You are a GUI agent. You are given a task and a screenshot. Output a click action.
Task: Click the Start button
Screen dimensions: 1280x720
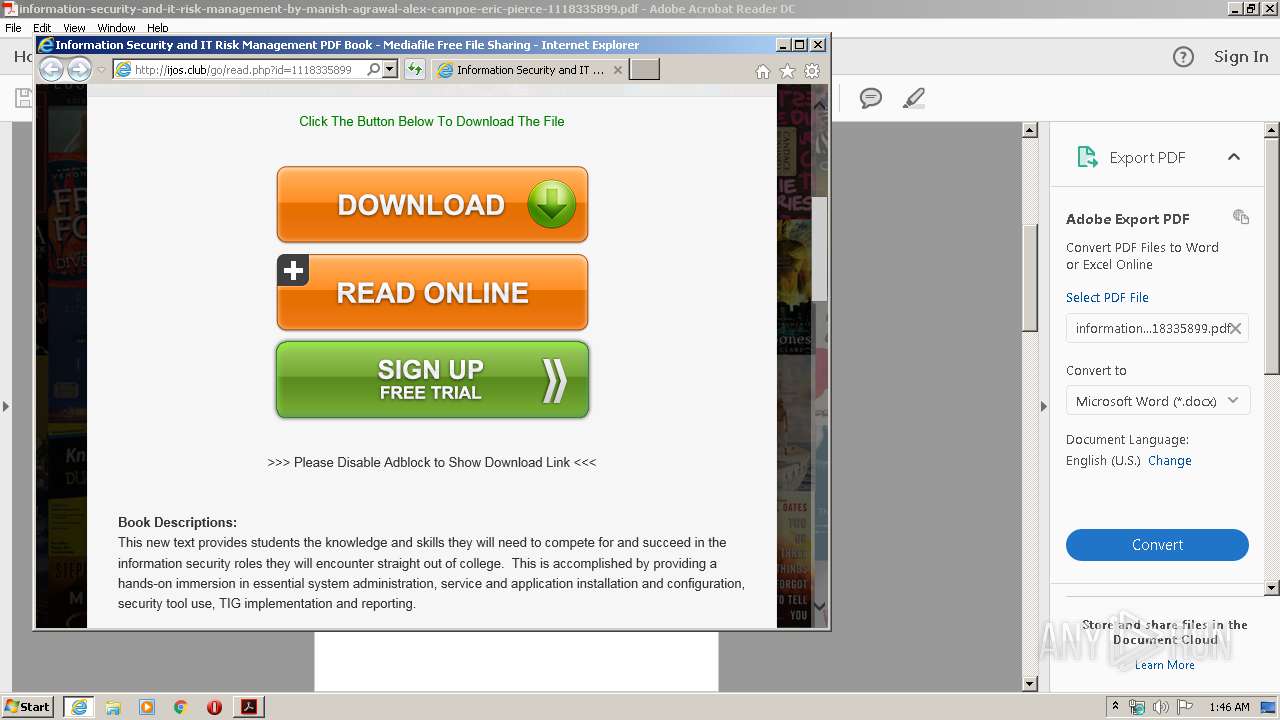pyautogui.click(x=28, y=706)
